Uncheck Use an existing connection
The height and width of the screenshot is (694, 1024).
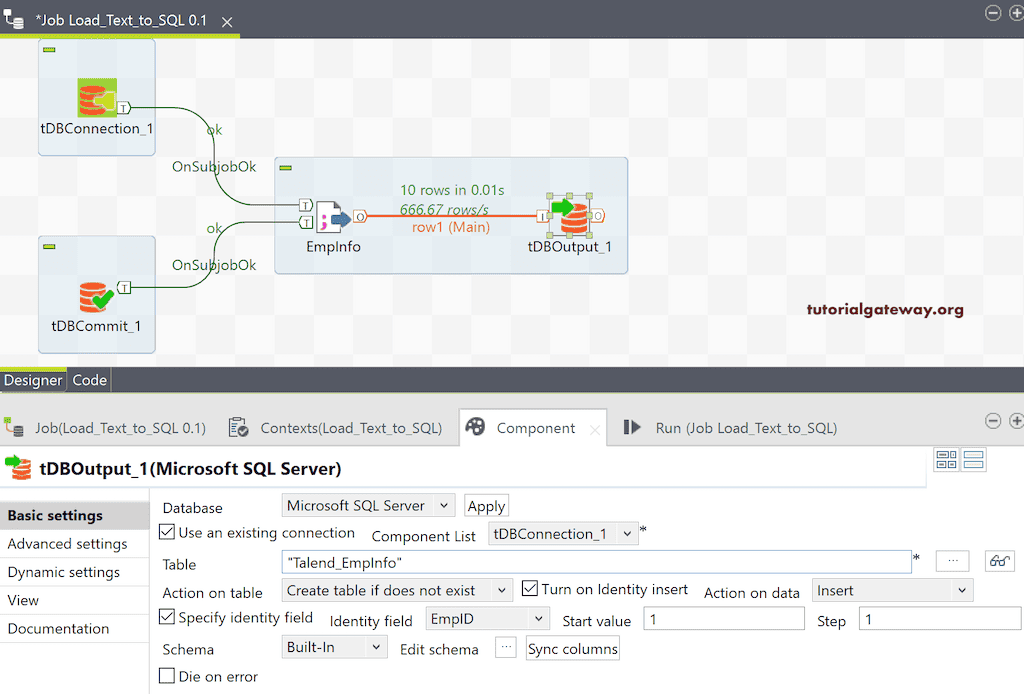[x=167, y=533]
